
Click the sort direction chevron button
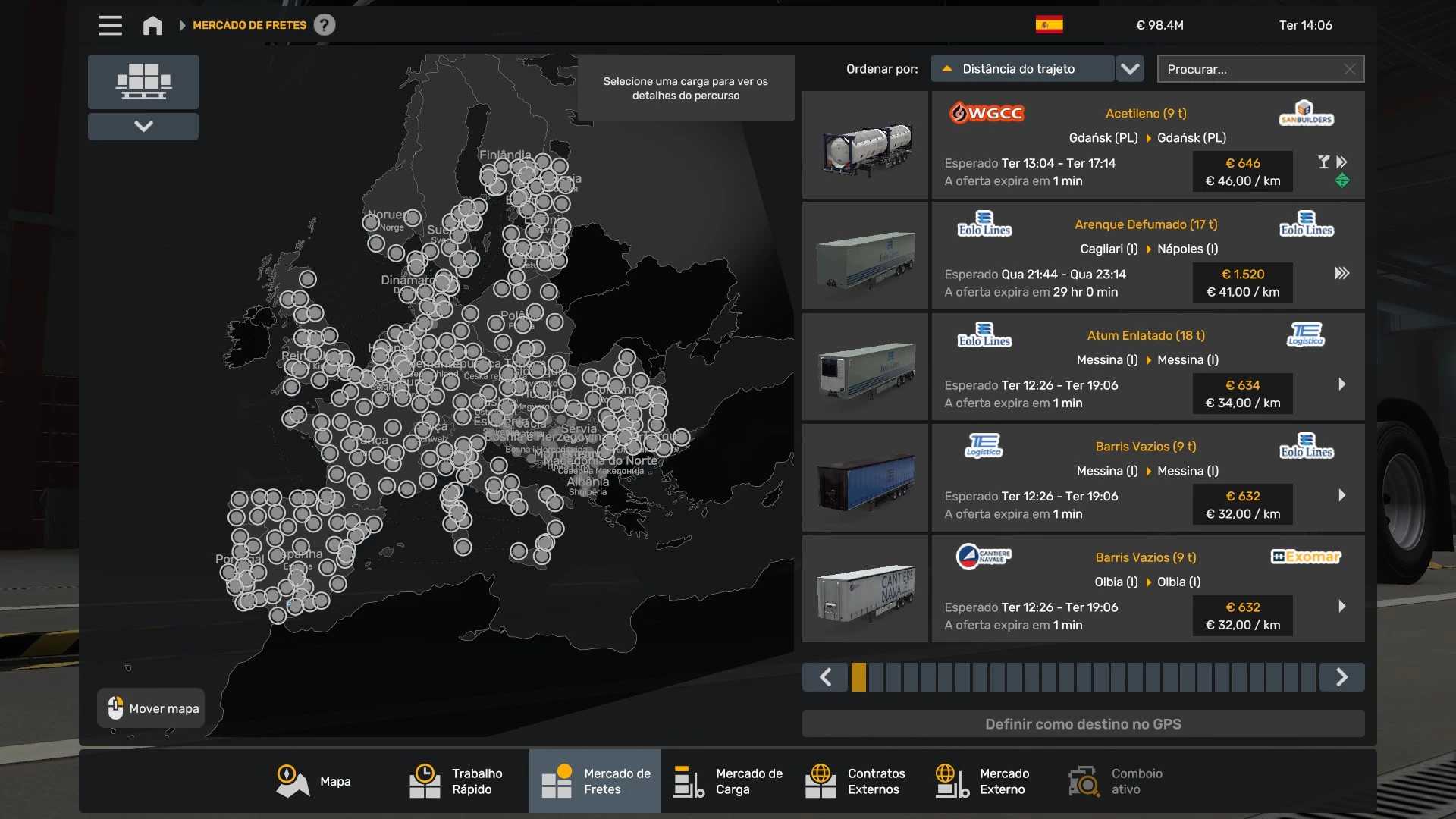(1130, 69)
